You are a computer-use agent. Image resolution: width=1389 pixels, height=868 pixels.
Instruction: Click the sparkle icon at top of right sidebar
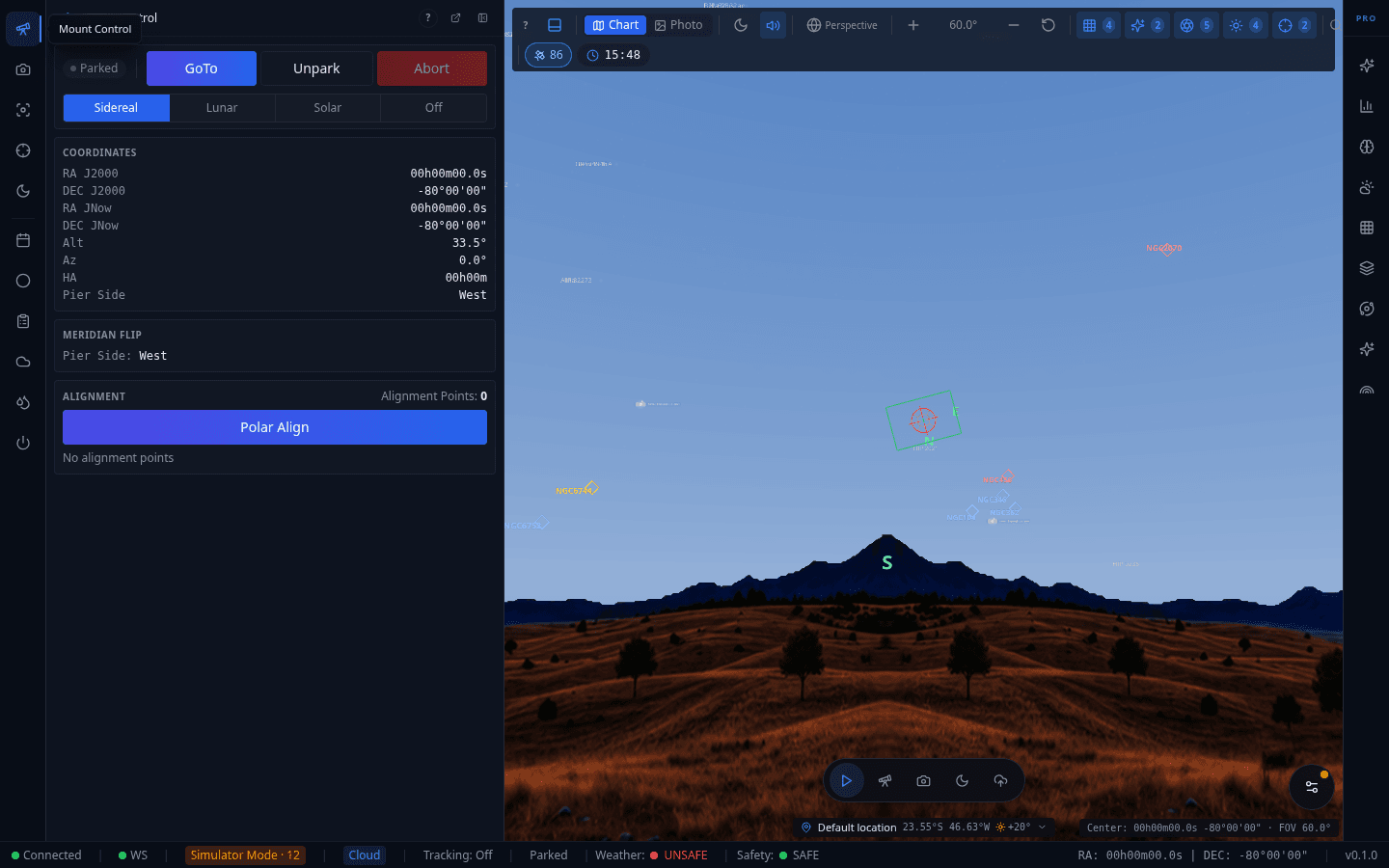(1367, 66)
